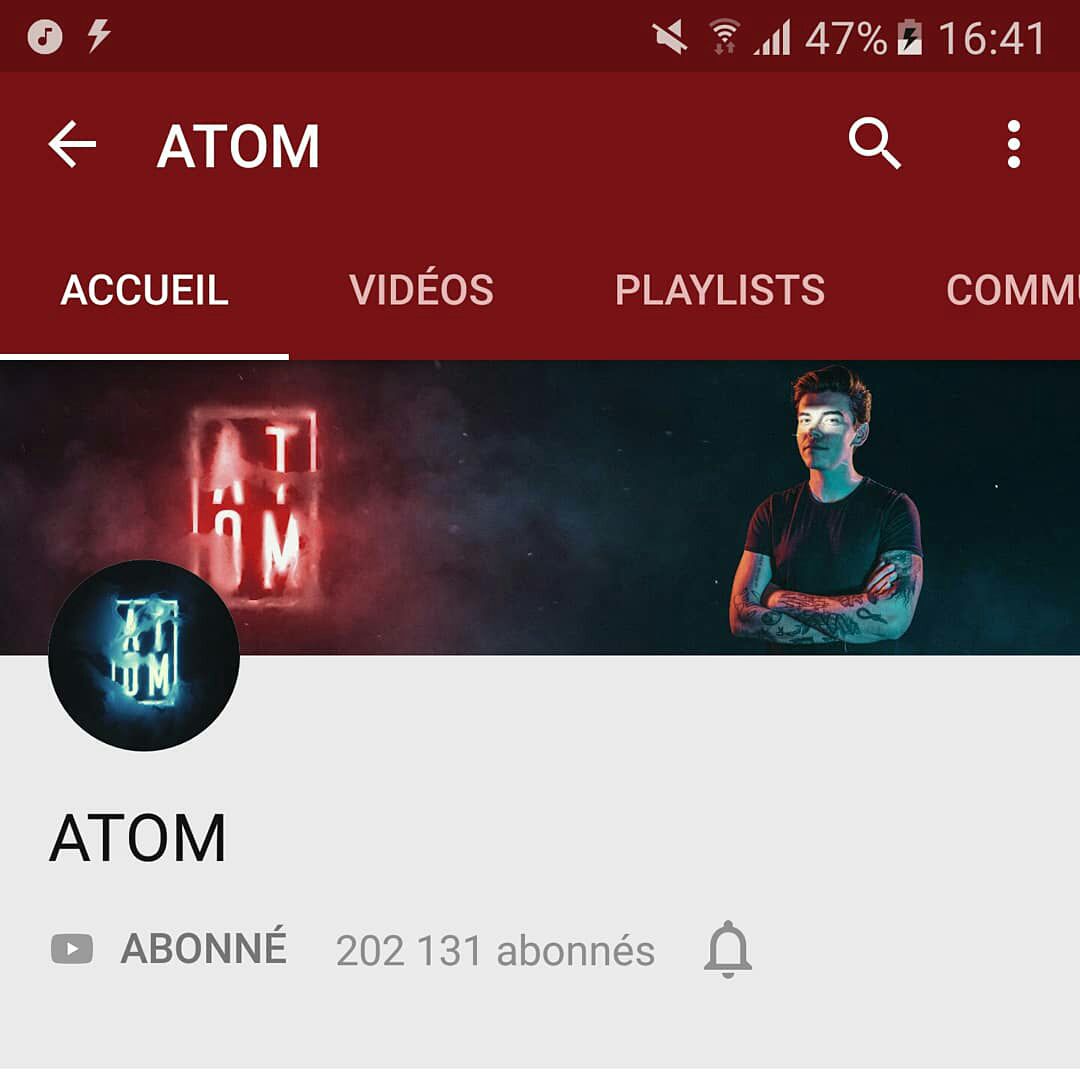1080x1080 pixels.
Task: Tap the music note status bar icon
Action: [45, 36]
